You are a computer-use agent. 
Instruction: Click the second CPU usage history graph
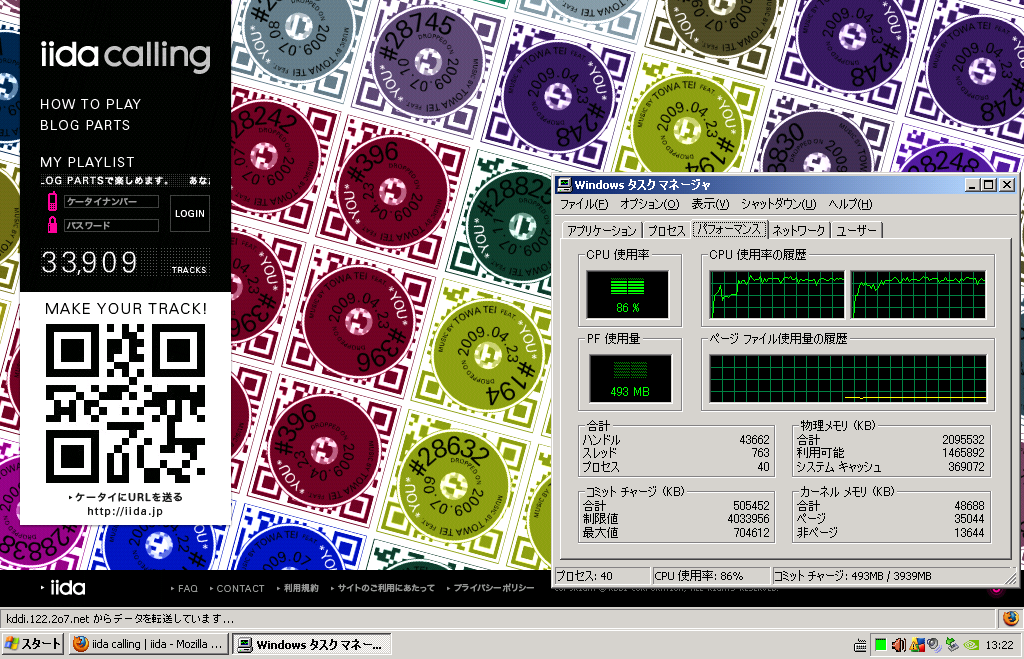click(918, 295)
